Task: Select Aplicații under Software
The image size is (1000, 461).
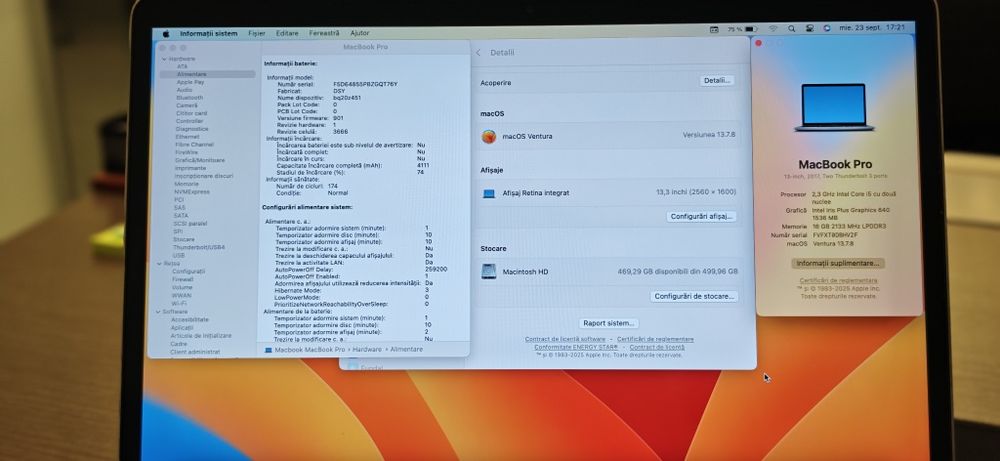Action: [182, 328]
